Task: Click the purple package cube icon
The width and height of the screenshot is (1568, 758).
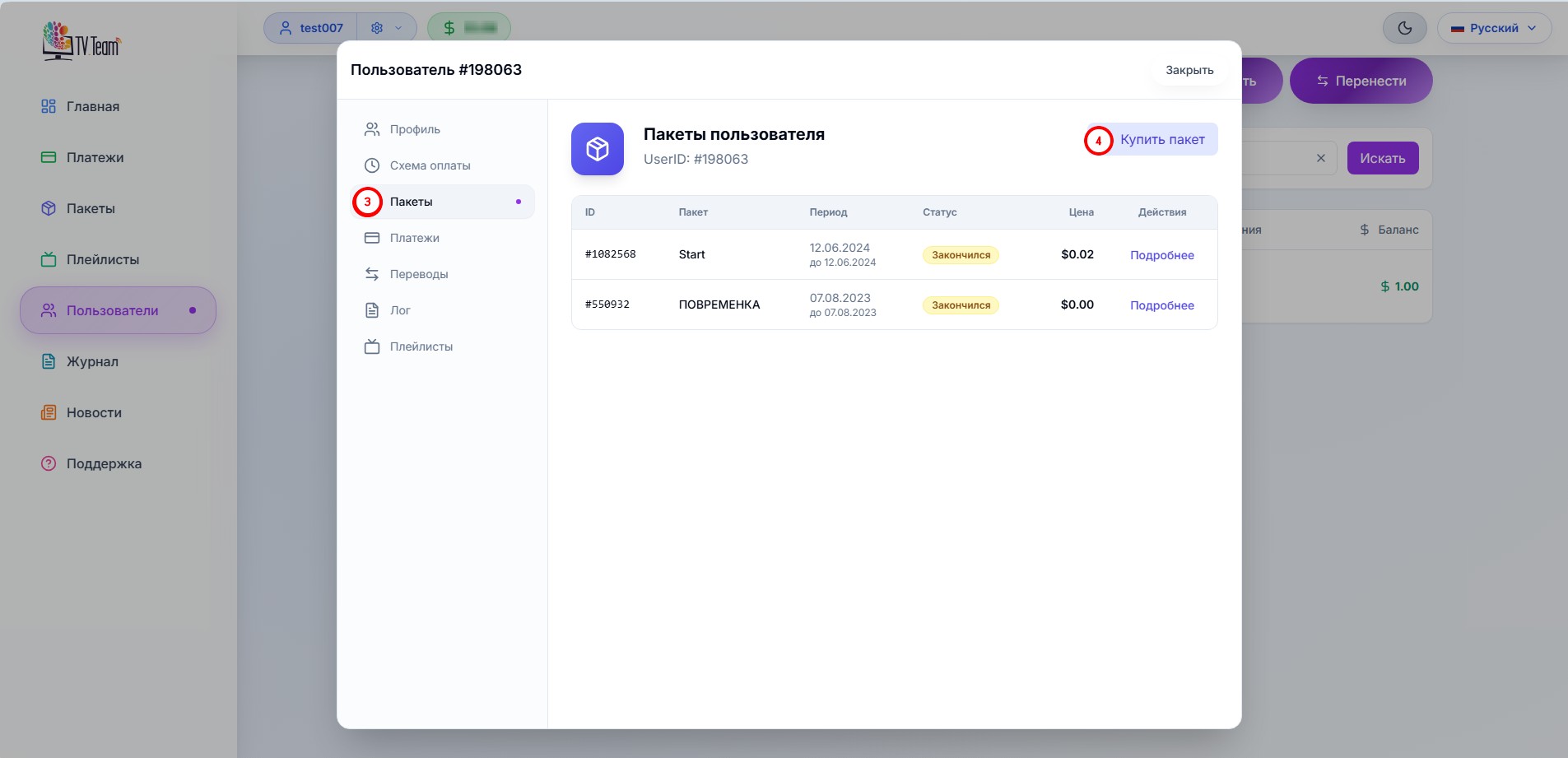Action: coord(597,149)
